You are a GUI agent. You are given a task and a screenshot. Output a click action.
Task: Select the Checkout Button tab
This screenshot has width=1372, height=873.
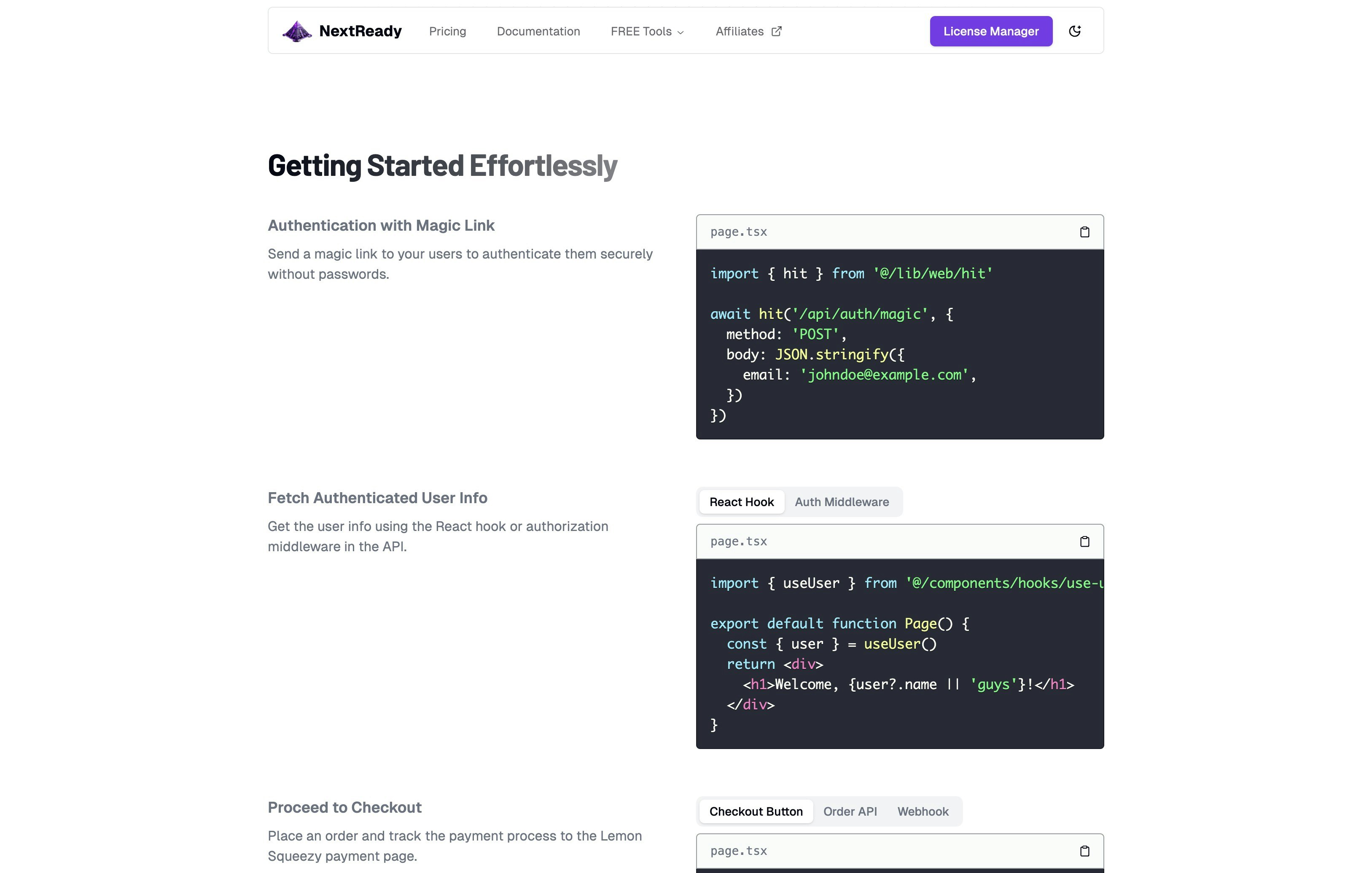(756, 811)
